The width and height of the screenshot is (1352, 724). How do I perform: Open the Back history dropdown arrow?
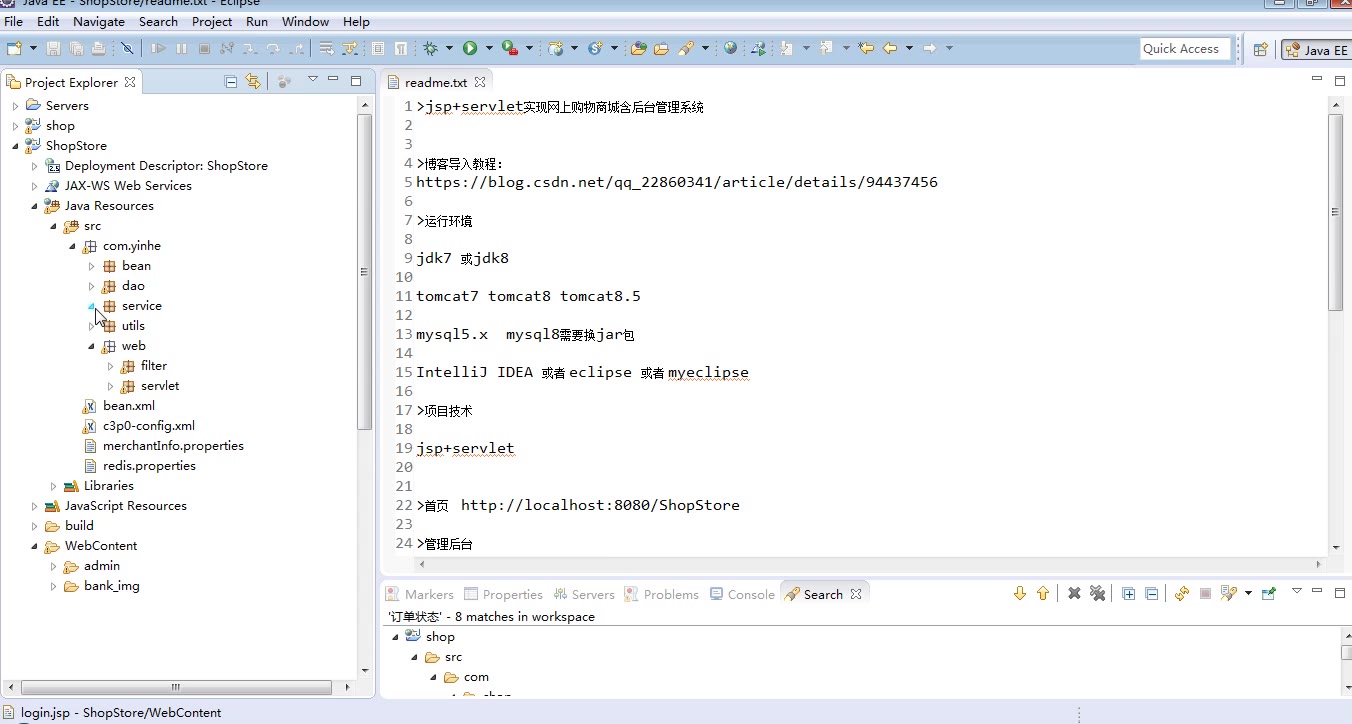coord(909,48)
